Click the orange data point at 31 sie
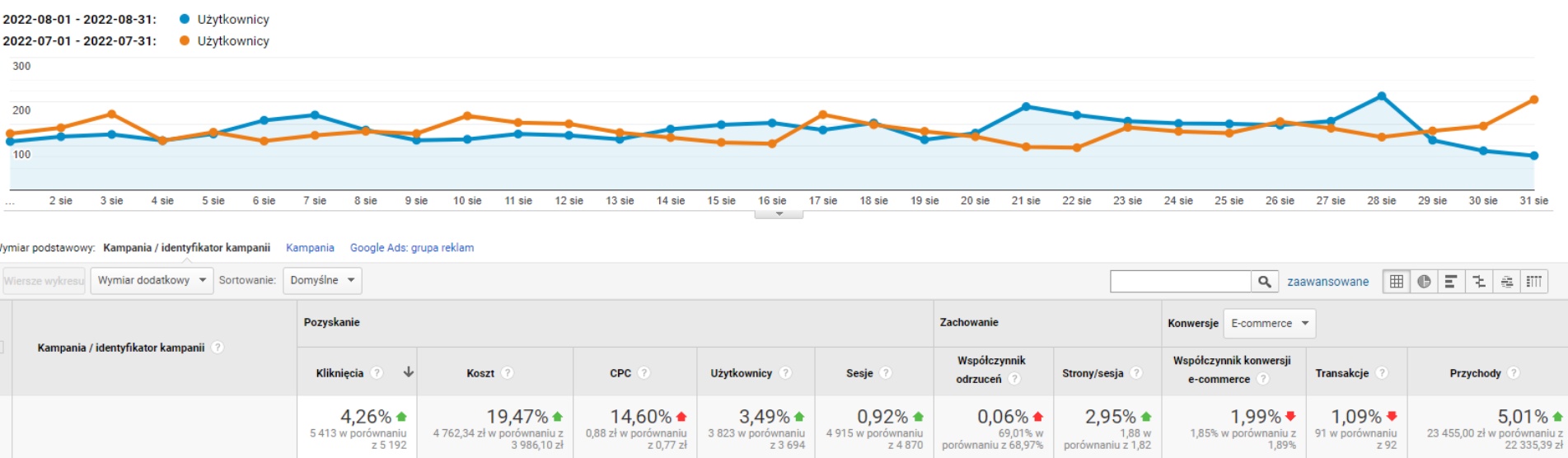The height and width of the screenshot is (458, 1568). [1533, 100]
